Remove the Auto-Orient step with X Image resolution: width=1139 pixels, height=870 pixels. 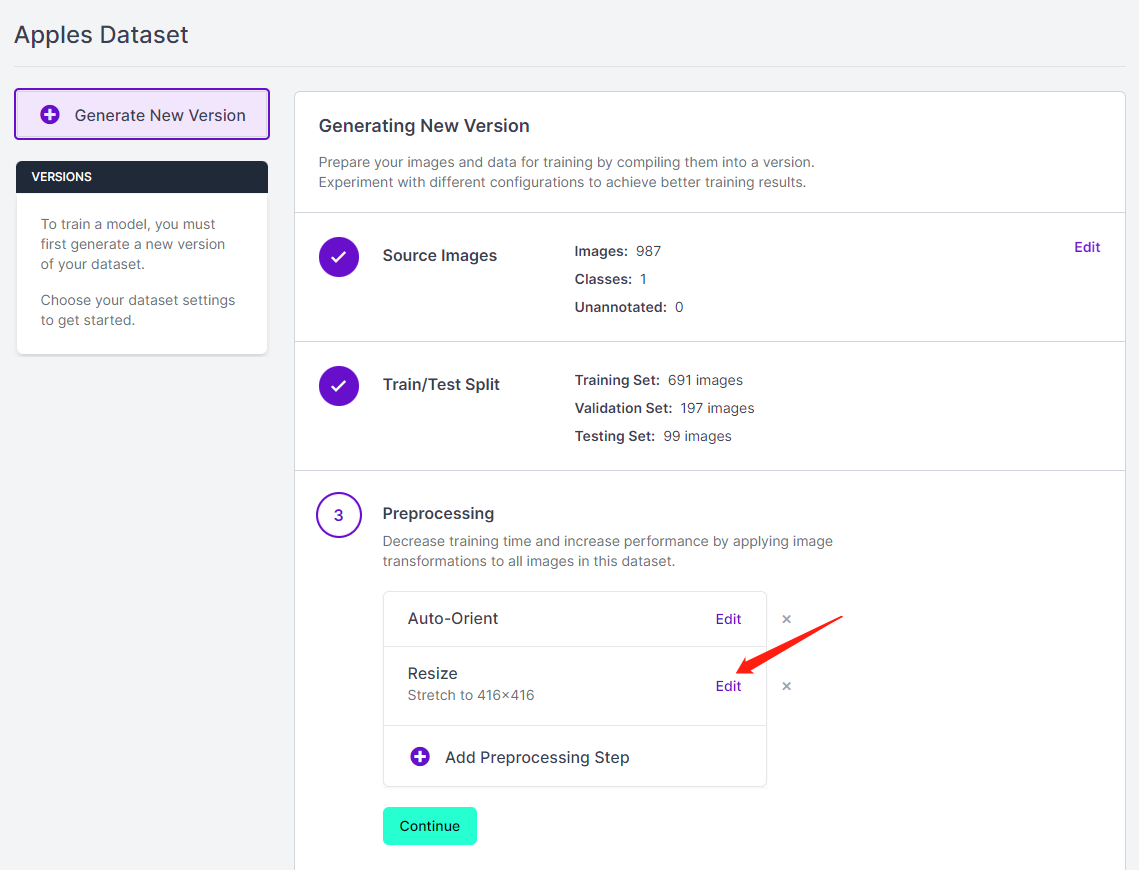[x=786, y=619]
